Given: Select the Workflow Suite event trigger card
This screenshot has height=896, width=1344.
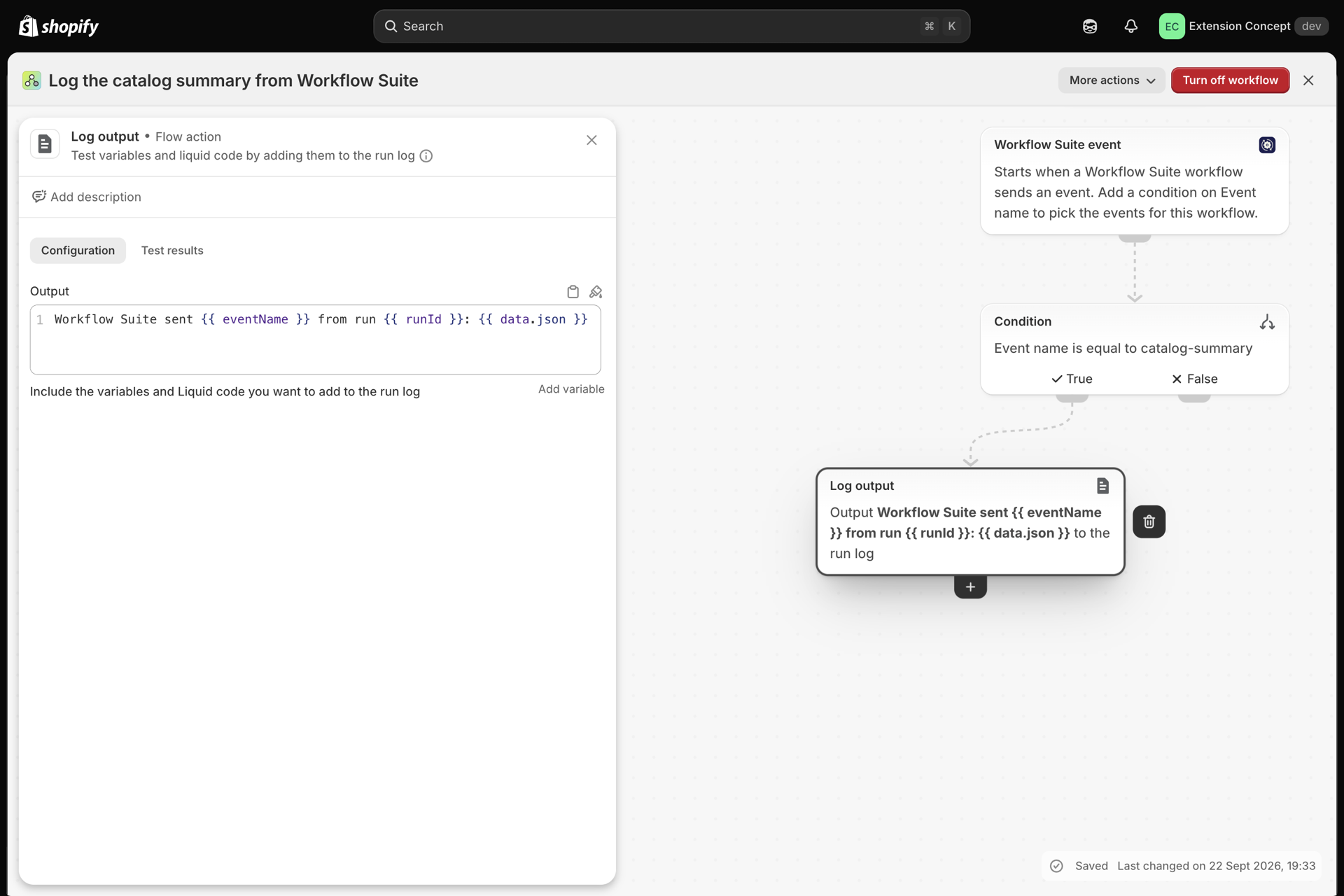Looking at the screenshot, I should point(1134,181).
